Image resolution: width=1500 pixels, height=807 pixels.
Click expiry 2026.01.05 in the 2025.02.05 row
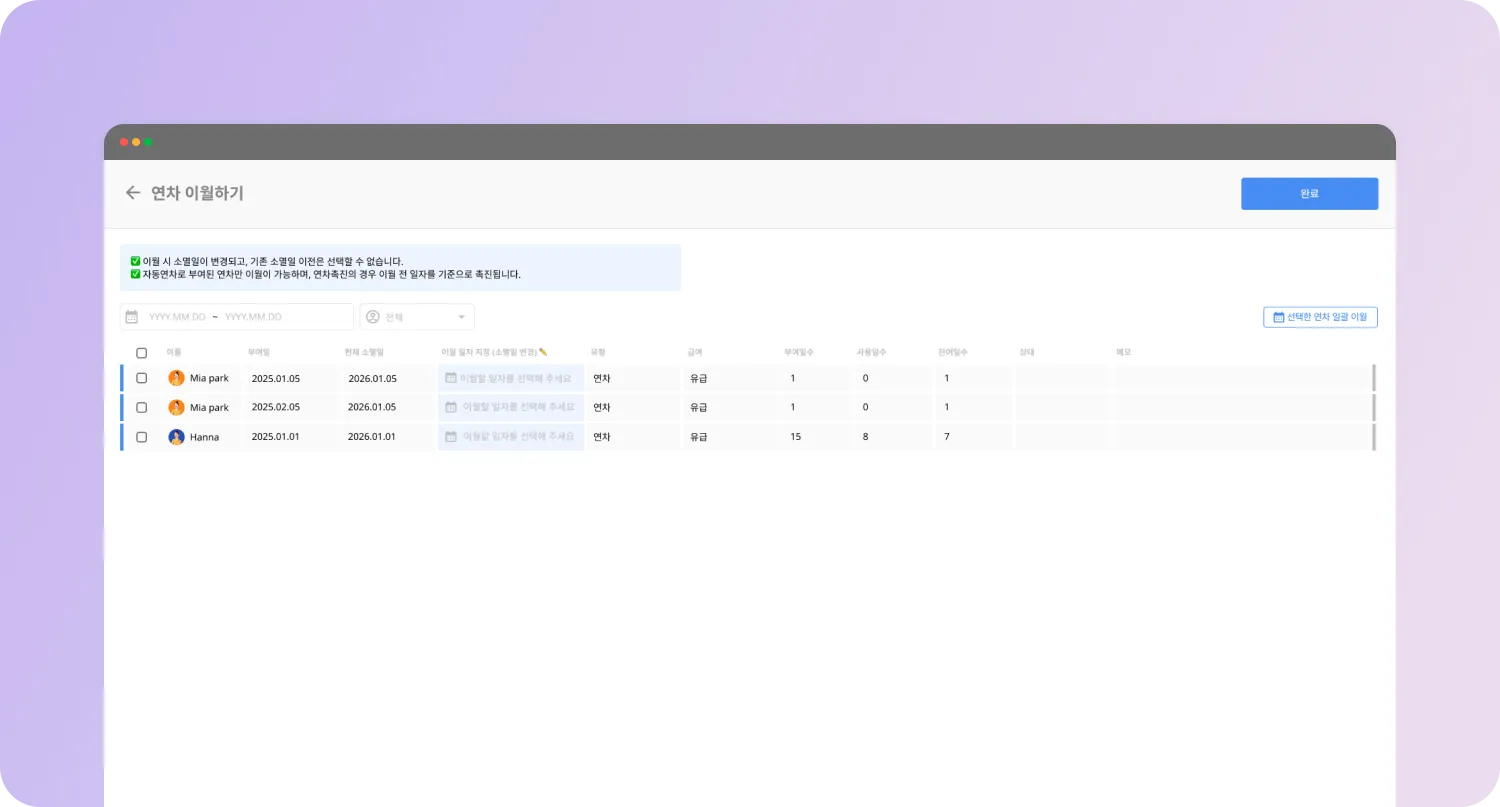(372, 407)
